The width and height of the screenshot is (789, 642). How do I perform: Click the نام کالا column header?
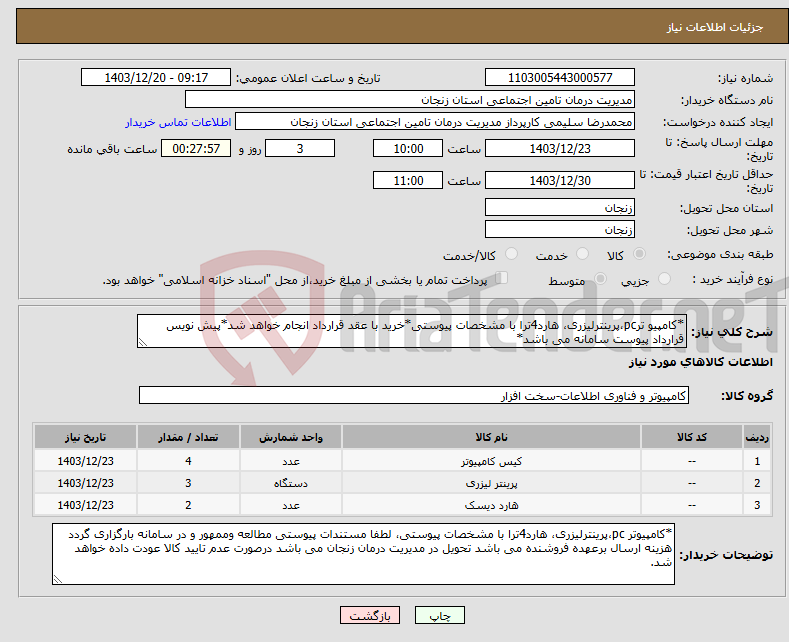pos(491,437)
